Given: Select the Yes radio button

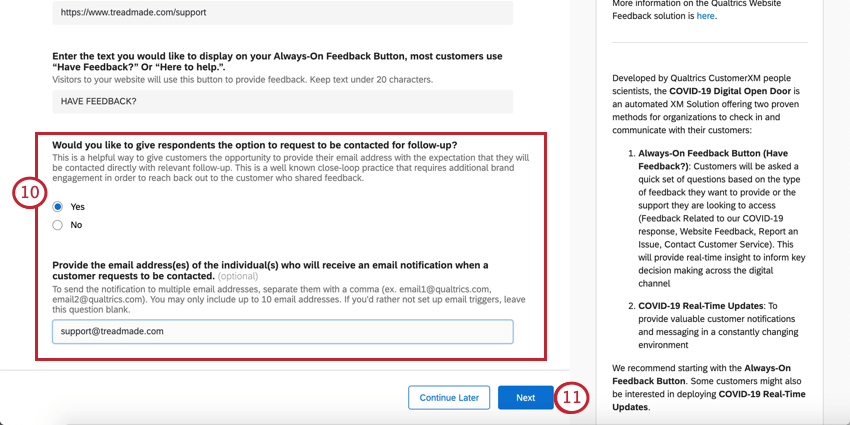Looking at the screenshot, I should [x=57, y=206].
